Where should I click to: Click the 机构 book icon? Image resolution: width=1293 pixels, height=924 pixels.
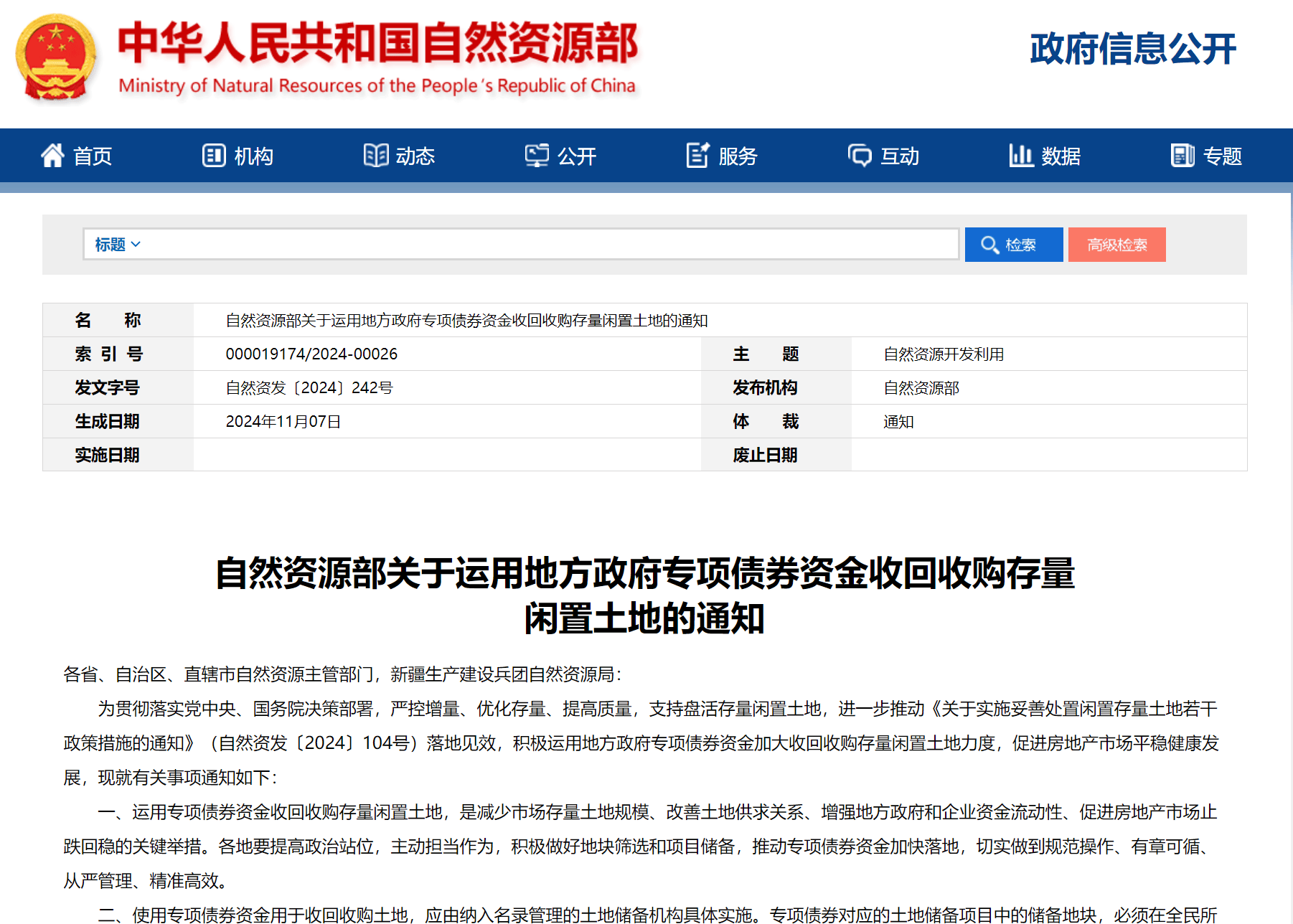(213, 156)
